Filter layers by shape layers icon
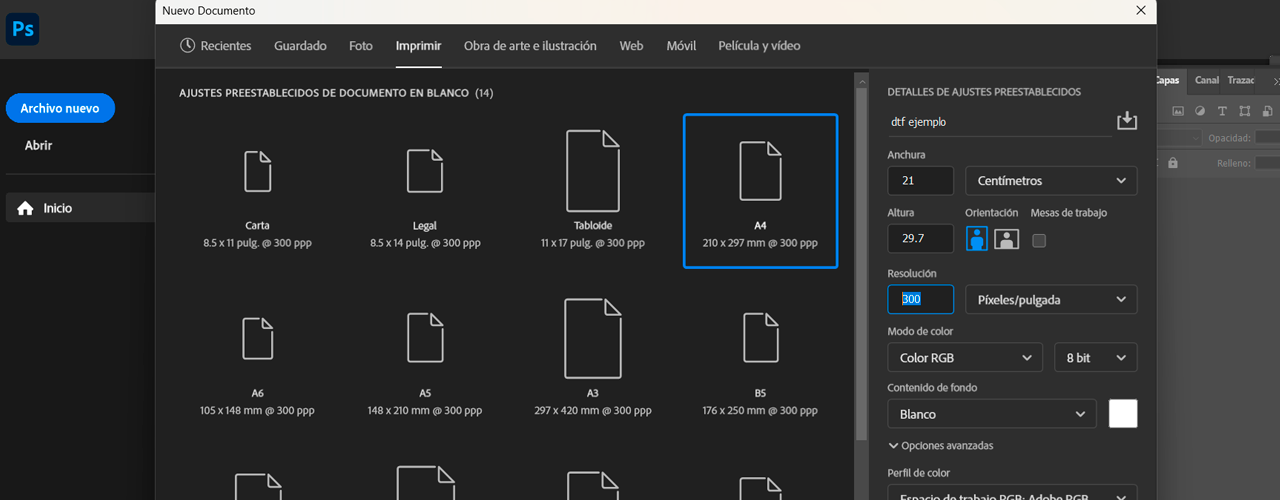This screenshot has height=500, width=1280. coord(1244,111)
